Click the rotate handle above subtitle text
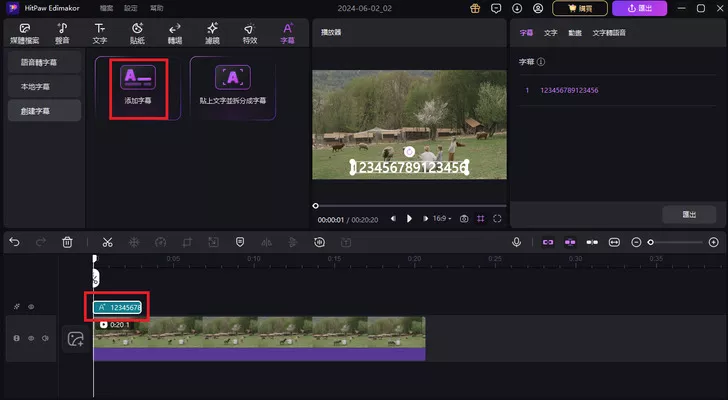The height and width of the screenshot is (400, 728). coord(409,152)
